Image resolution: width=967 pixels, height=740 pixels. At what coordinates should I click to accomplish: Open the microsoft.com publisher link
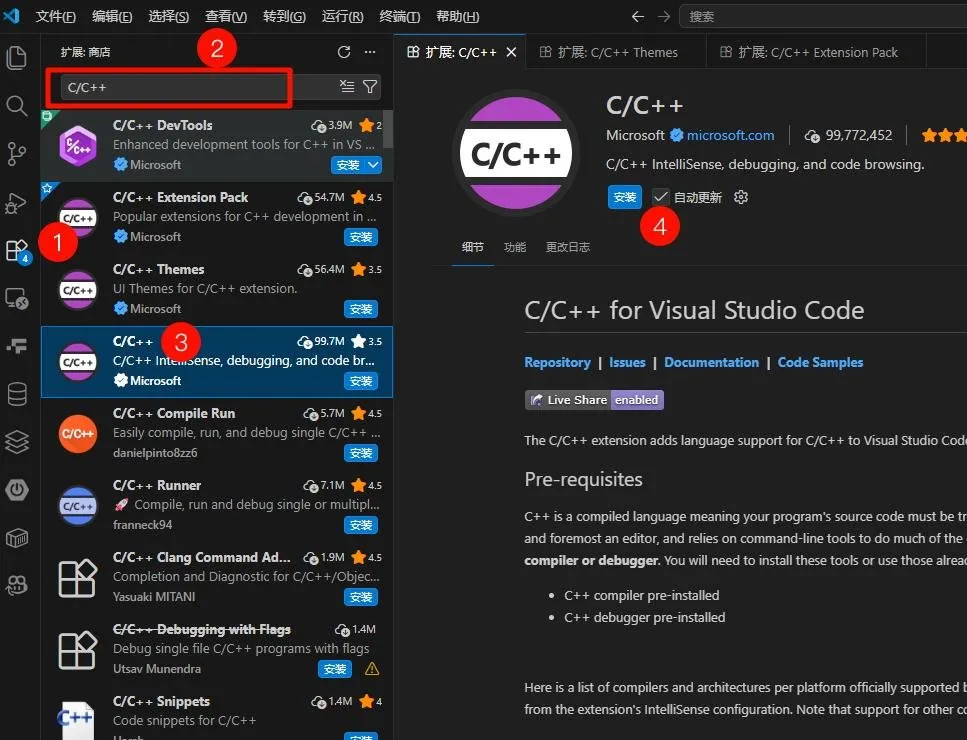coord(731,136)
